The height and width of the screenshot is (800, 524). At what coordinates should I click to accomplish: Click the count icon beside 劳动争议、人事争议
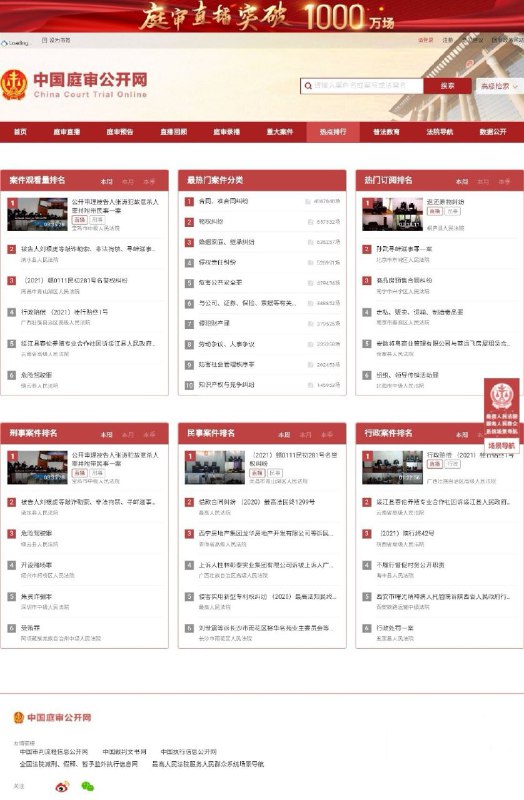310,344
